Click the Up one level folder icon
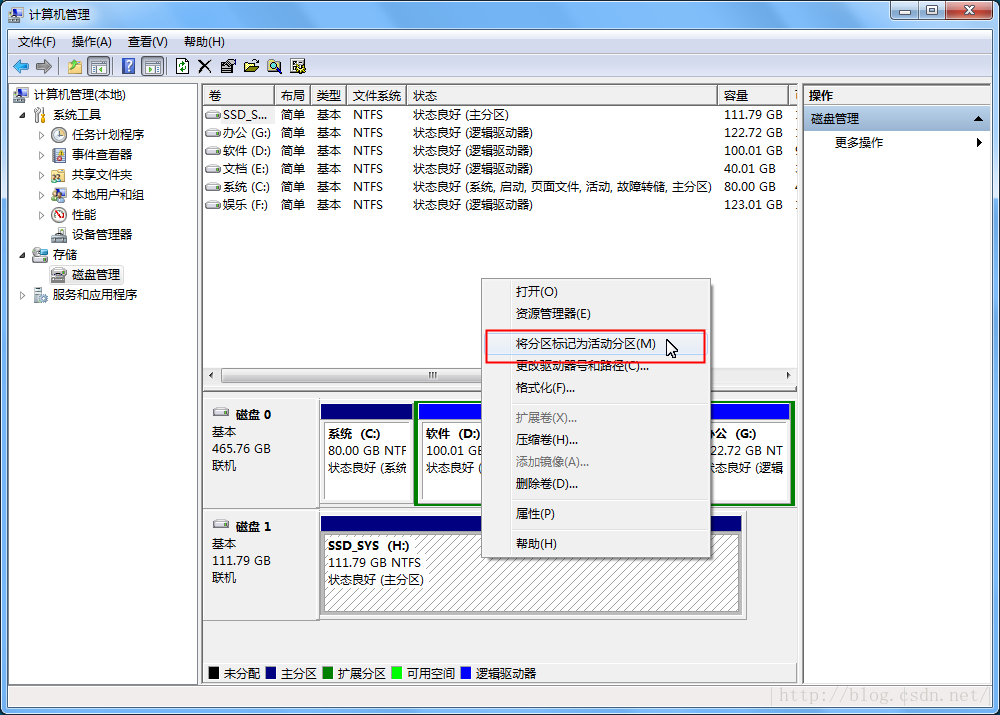Image resolution: width=1000 pixels, height=715 pixels. click(75, 66)
